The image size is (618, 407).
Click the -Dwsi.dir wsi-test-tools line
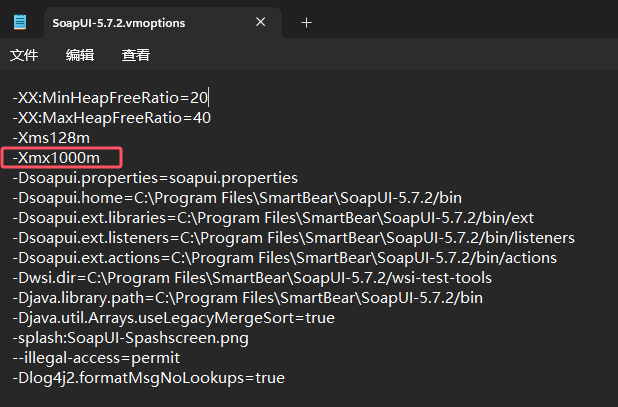pos(252,278)
